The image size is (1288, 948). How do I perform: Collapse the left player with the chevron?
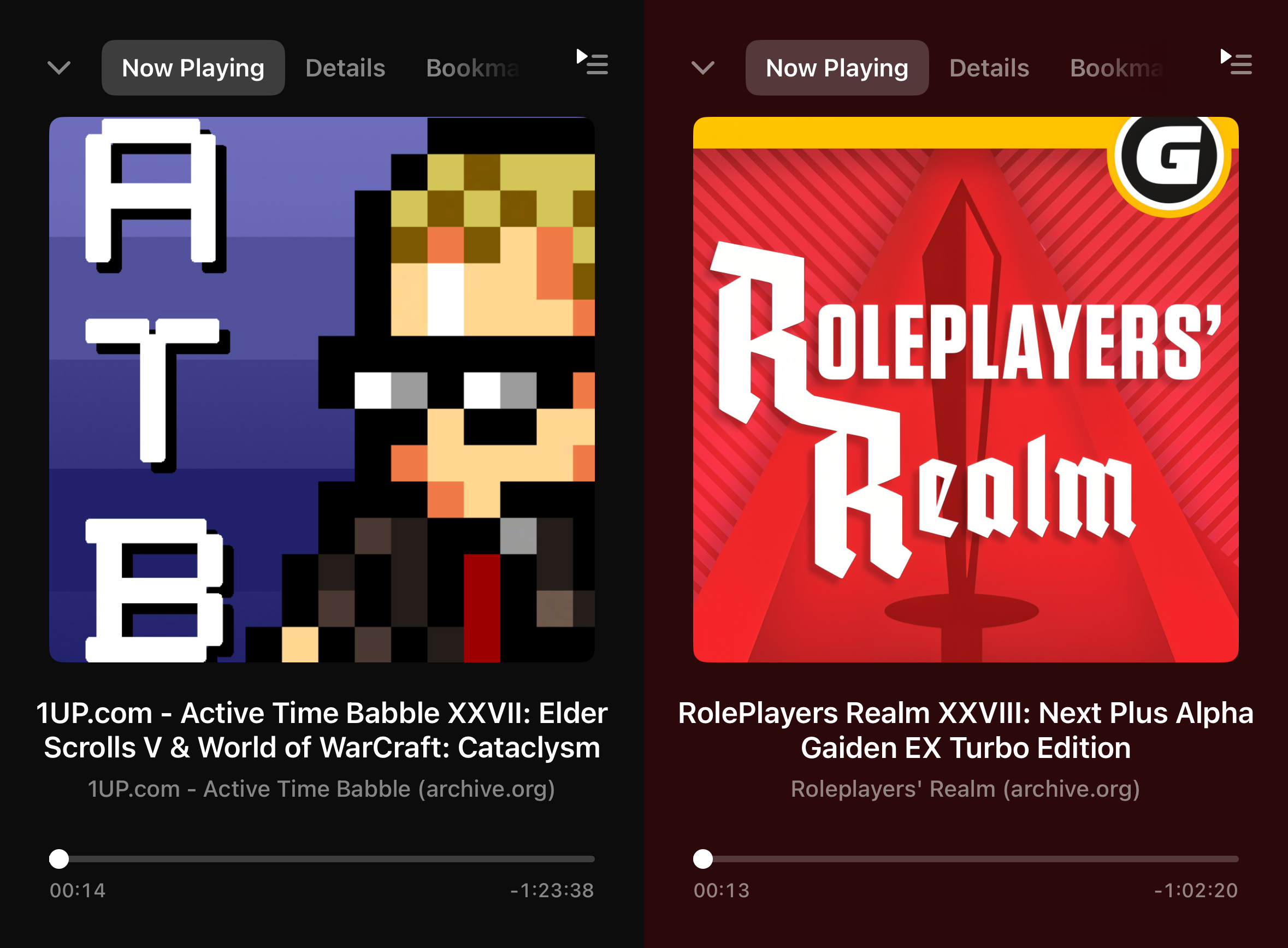point(58,68)
